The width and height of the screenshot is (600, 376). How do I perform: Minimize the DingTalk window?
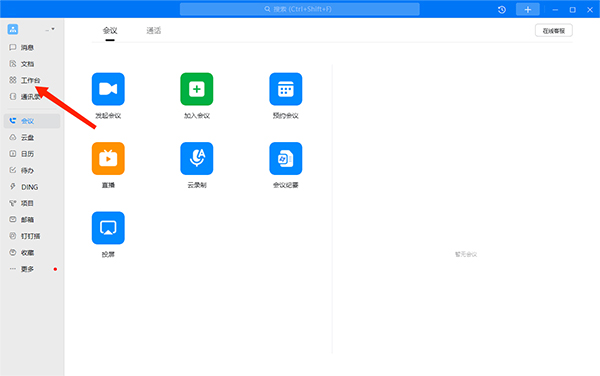pos(555,10)
